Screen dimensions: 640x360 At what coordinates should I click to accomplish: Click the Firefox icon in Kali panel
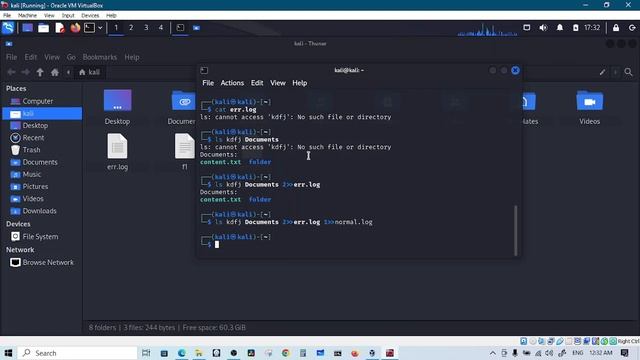coord(75,28)
